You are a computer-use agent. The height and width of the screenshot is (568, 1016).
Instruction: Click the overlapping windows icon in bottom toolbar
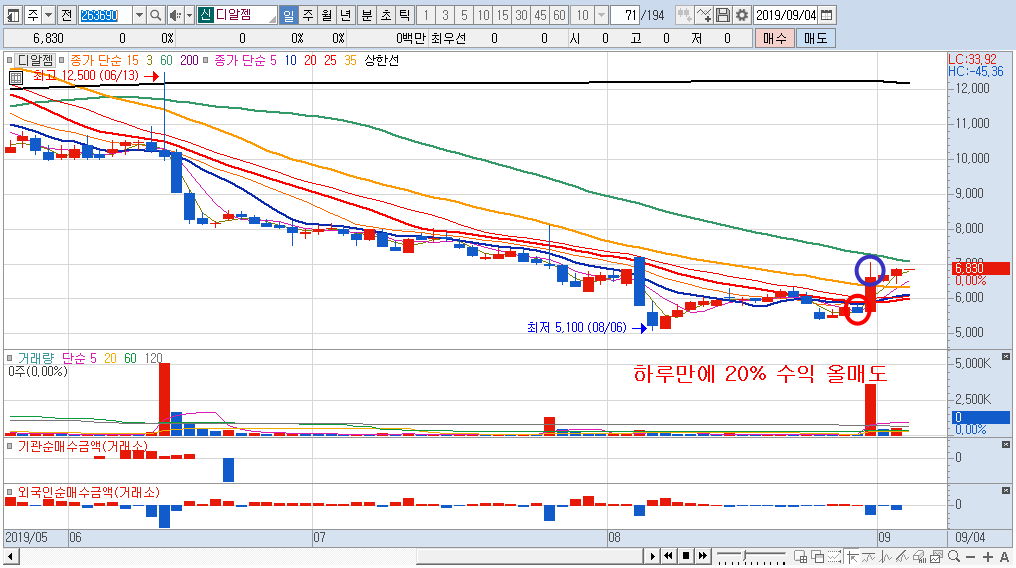click(x=818, y=556)
